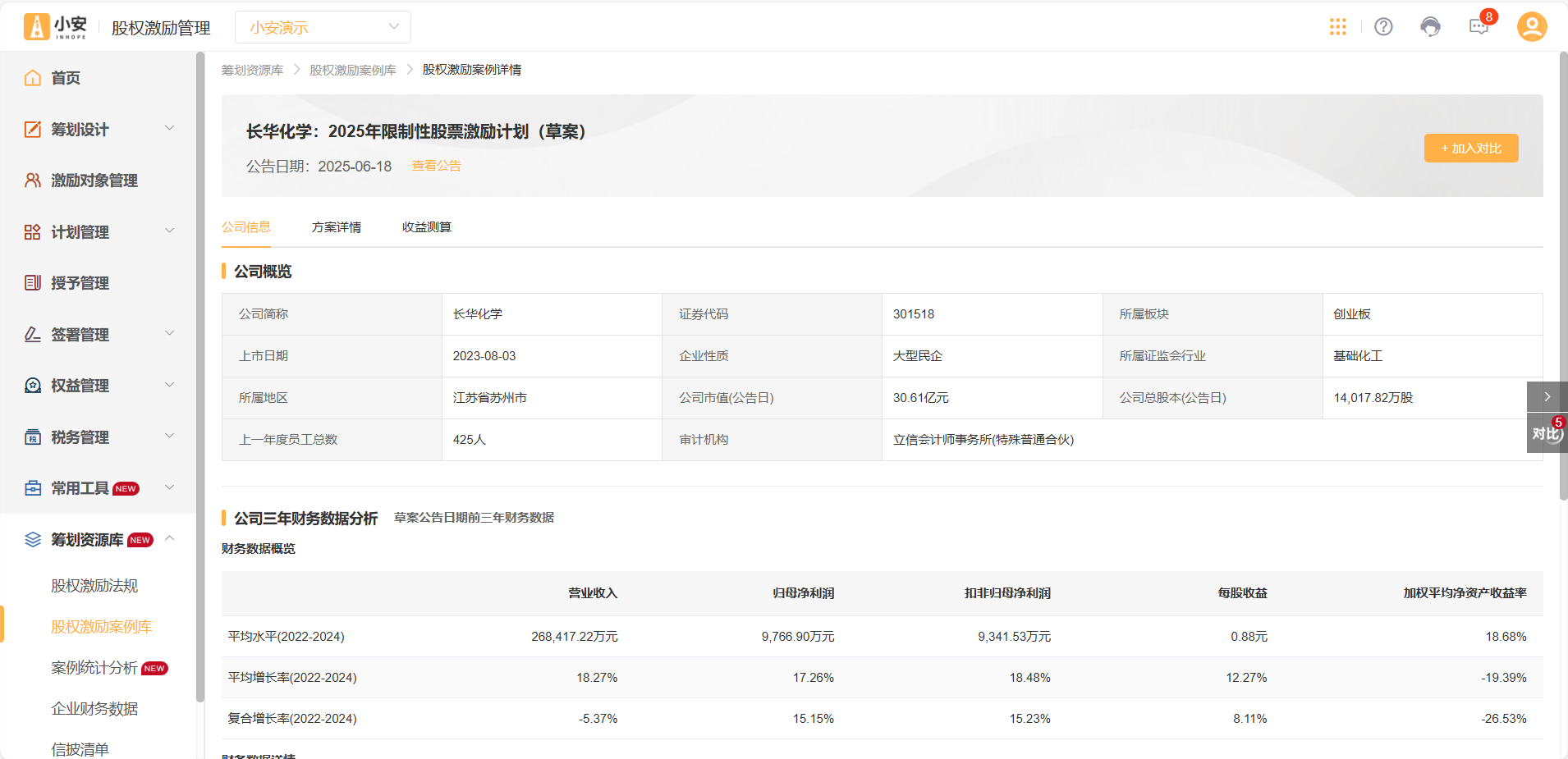1568x759 pixels.
Task: Select 股权激励案例库 submenu item
Action: 102,627
